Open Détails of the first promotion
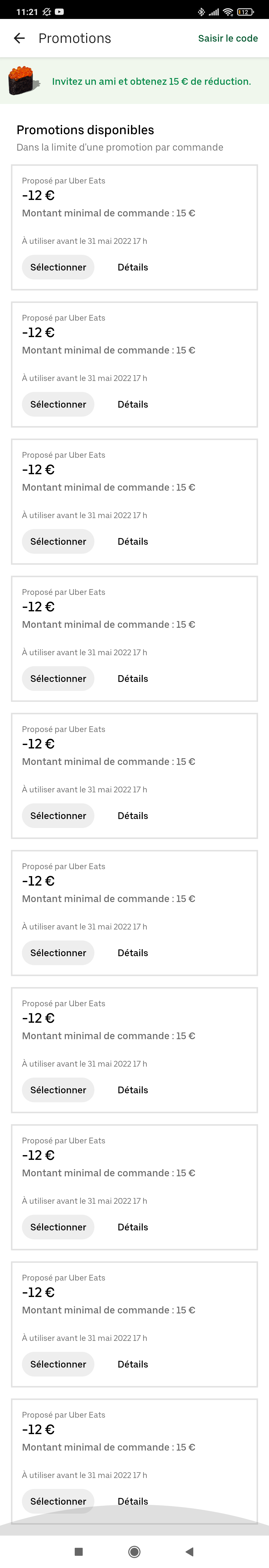Viewport: 269px width, 1568px height. coord(133,267)
